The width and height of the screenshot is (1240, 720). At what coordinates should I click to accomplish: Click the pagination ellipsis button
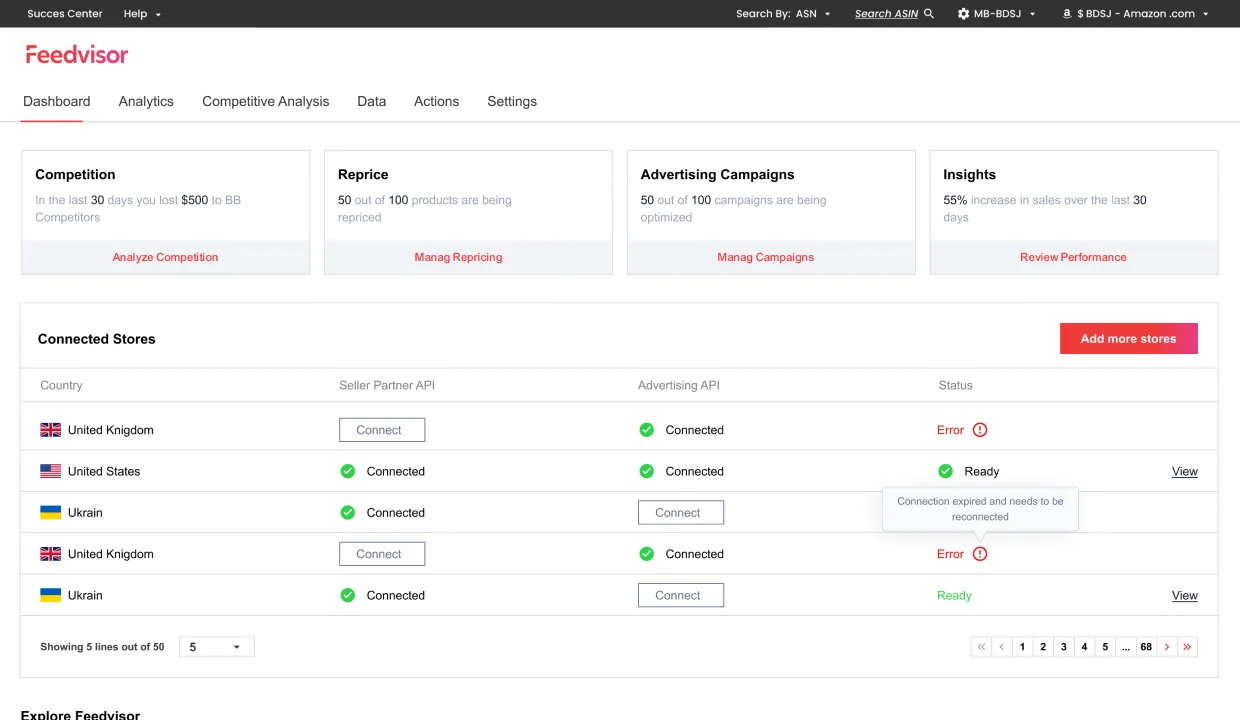[x=1126, y=647]
